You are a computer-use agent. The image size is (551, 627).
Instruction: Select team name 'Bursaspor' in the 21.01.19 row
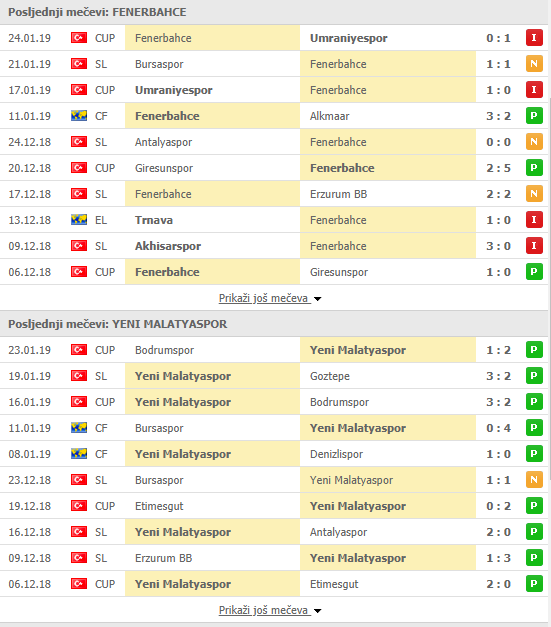[x=159, y=64]
